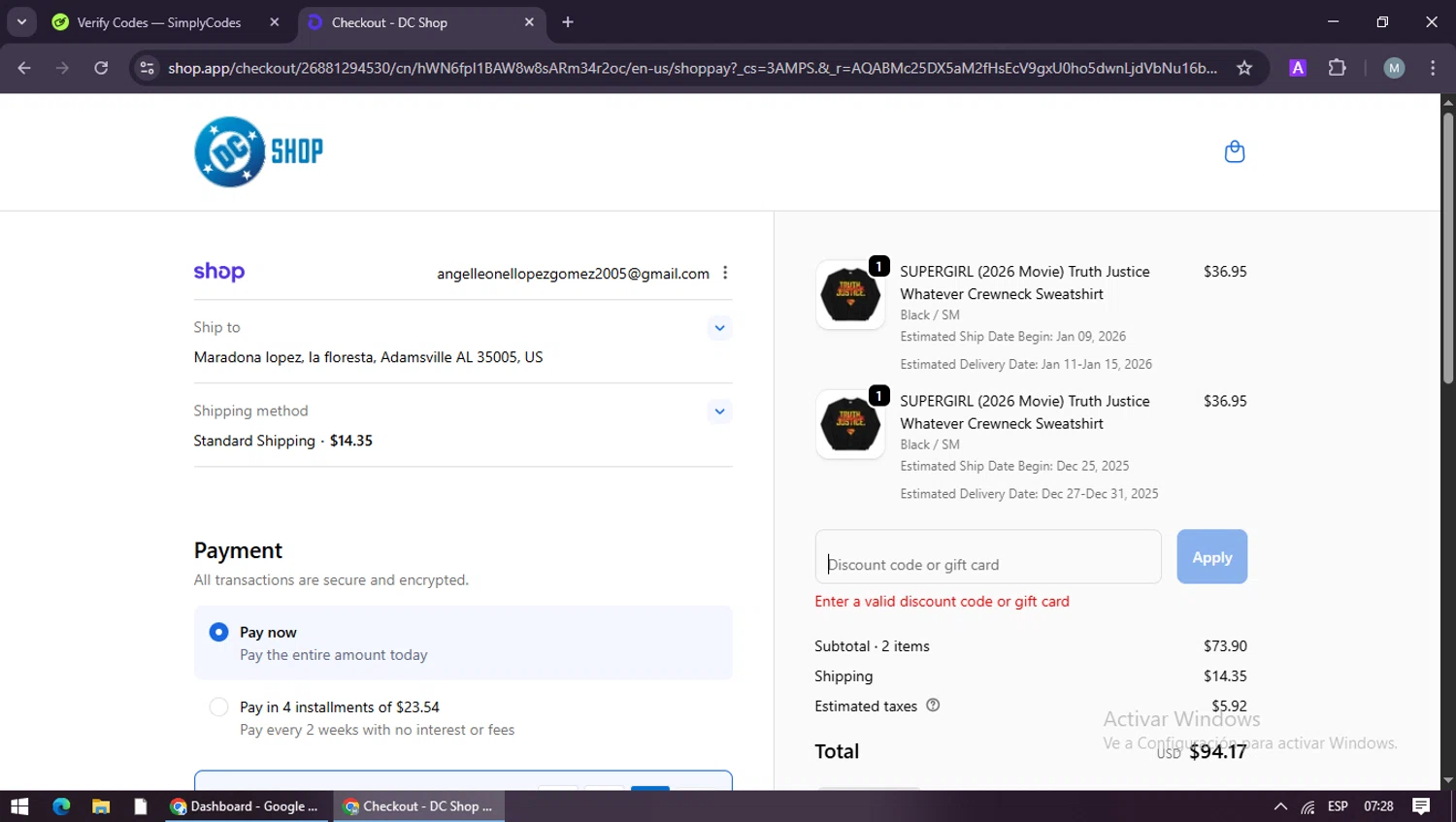
Task: Open second Supergirl sweatshirt thumbnail, Dec 25 ship
Action: 850,424
